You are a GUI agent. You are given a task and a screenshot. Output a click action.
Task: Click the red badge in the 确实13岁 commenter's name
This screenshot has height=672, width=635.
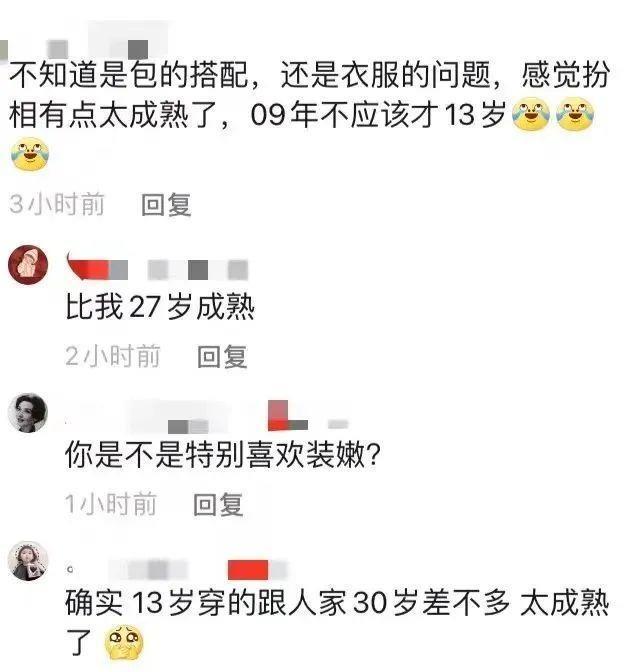coord(248,570)
